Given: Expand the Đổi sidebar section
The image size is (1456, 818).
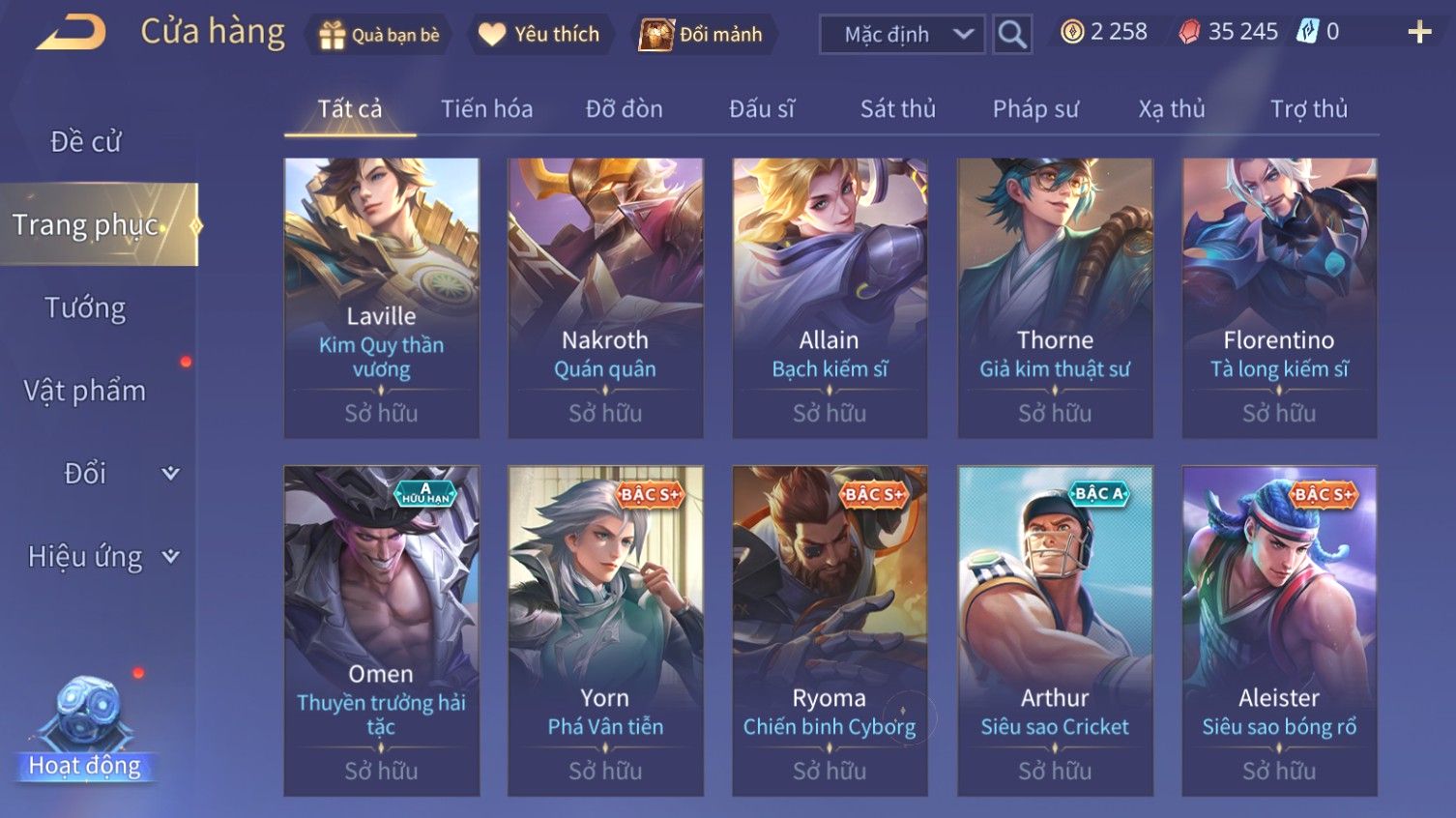Looking at the screenshot, I should (x=170, y=473).
